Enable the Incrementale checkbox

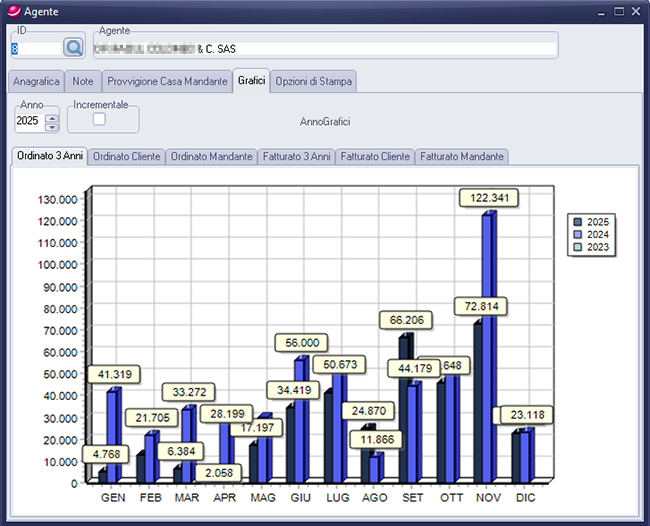(99, 120)
